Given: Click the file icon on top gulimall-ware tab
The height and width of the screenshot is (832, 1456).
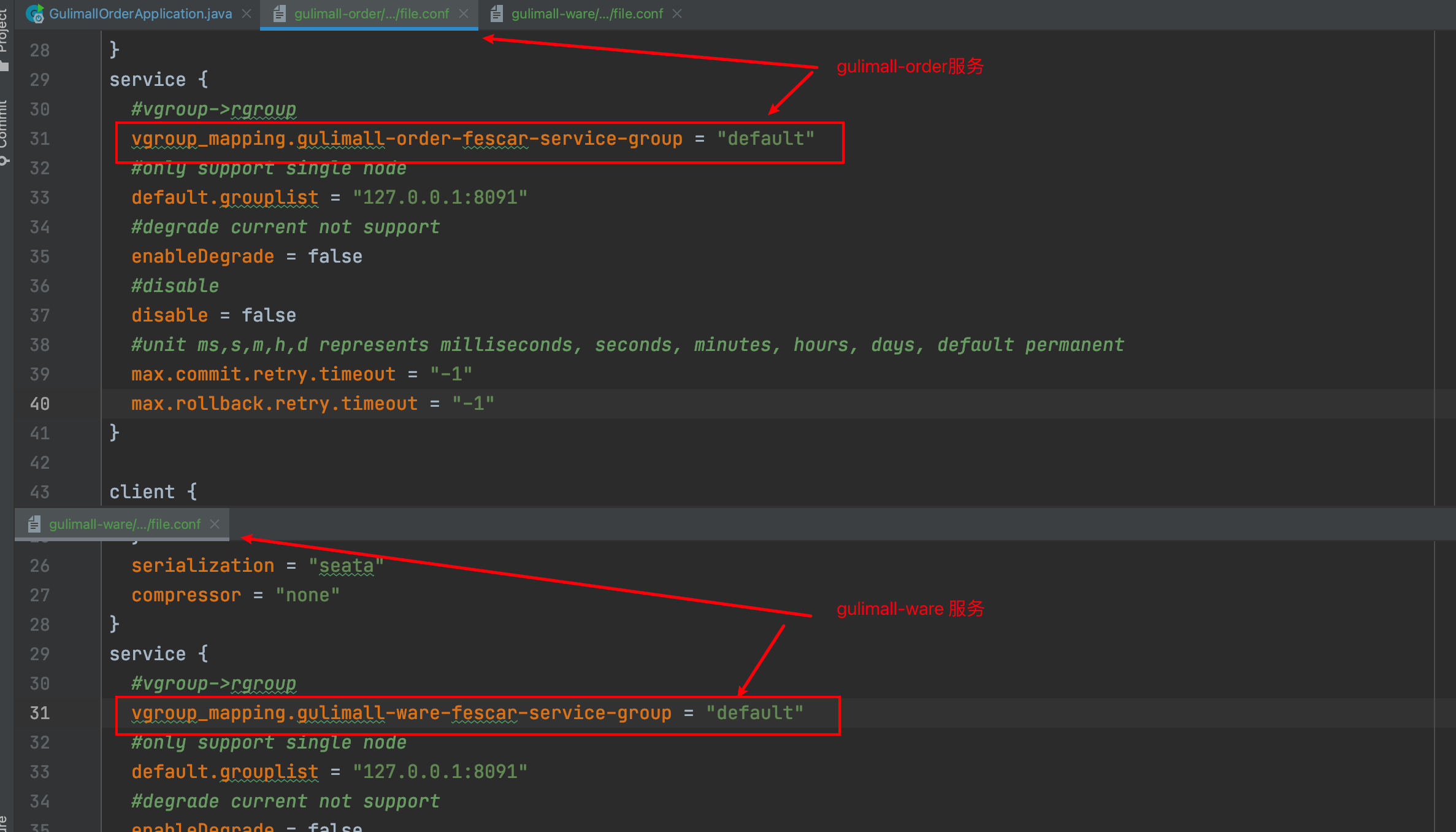Looking at the screenshot, I should tap(496, 13).
